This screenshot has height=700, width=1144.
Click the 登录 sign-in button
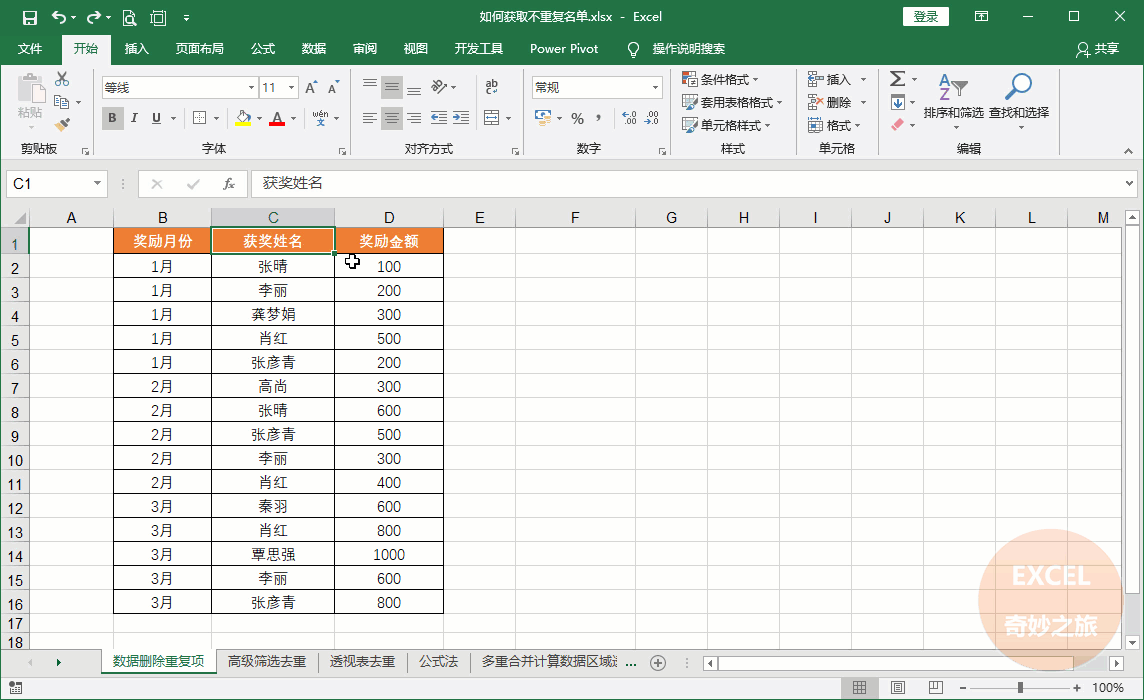[x=926, y=17]
